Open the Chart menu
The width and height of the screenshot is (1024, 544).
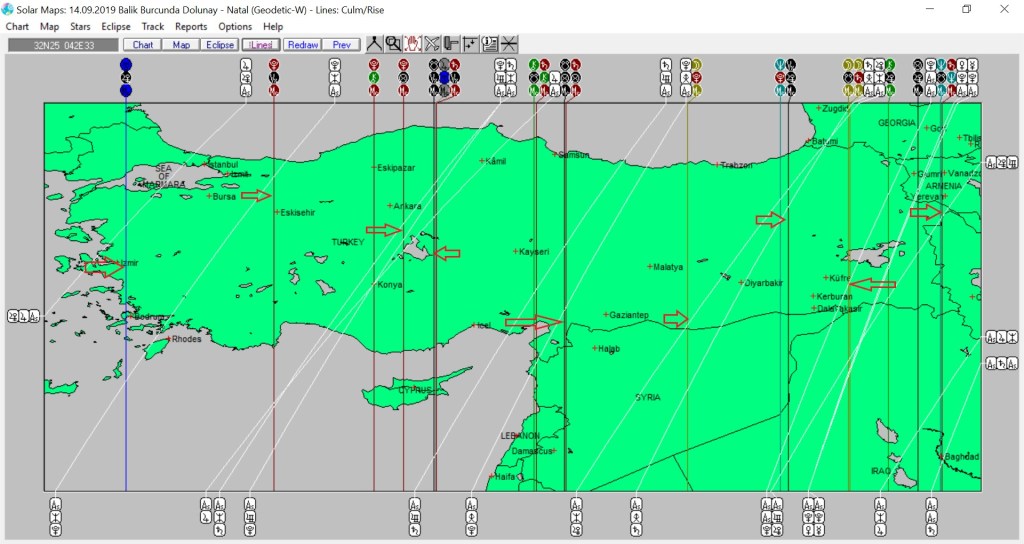(x=17, y=26)
